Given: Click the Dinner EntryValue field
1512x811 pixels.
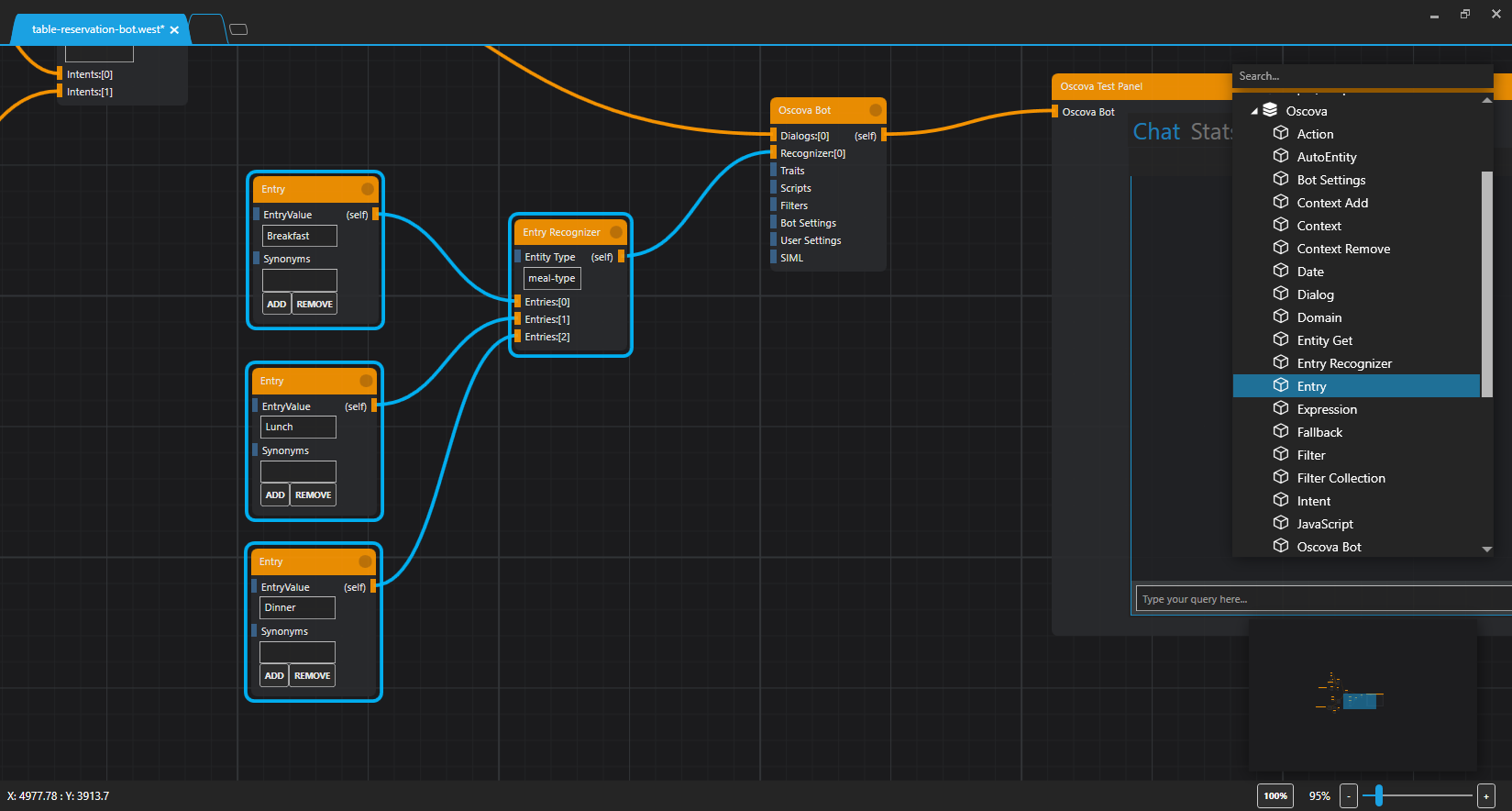Looking at the screenshot, I should point(297,607).
